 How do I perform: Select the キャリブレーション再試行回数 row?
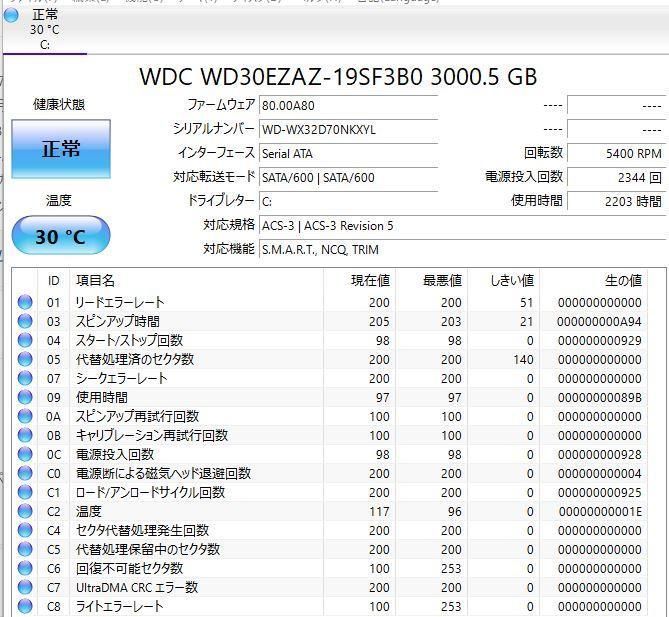pyautogui.click(x=330, y=435)
